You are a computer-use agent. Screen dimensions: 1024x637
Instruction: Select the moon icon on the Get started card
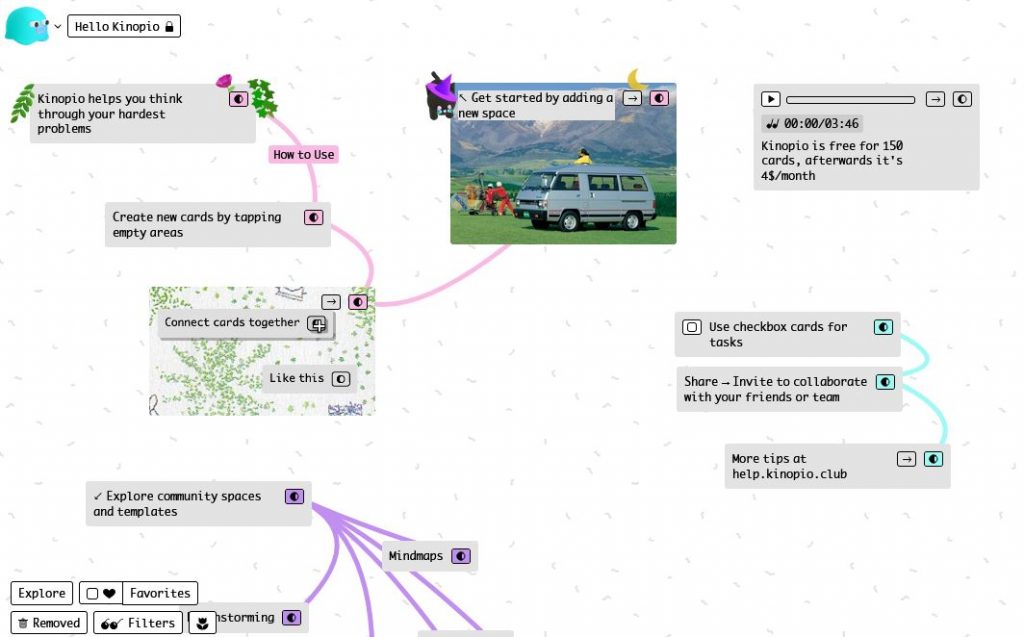[x=634, y=80]
